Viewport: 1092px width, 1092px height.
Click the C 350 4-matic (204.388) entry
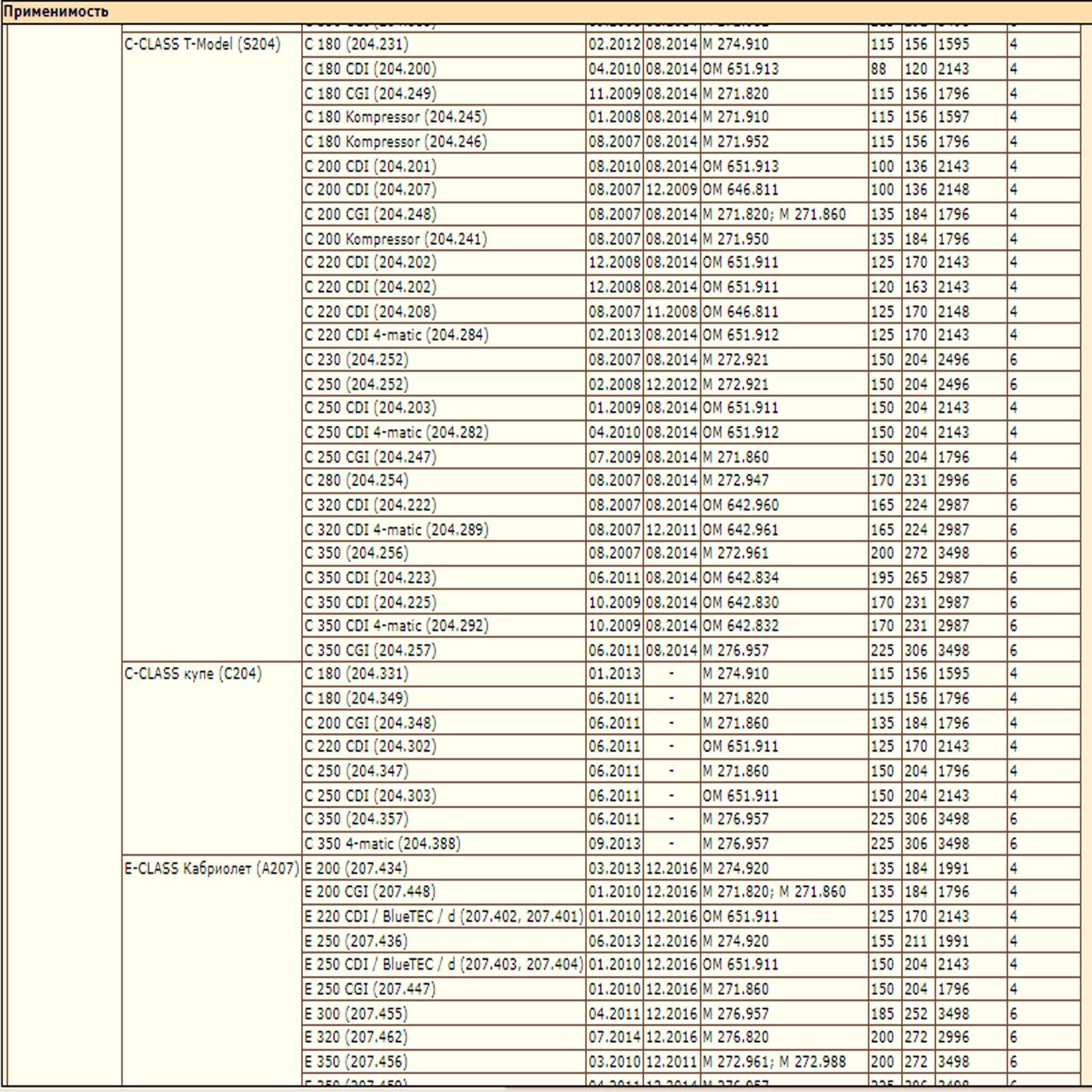382,844
